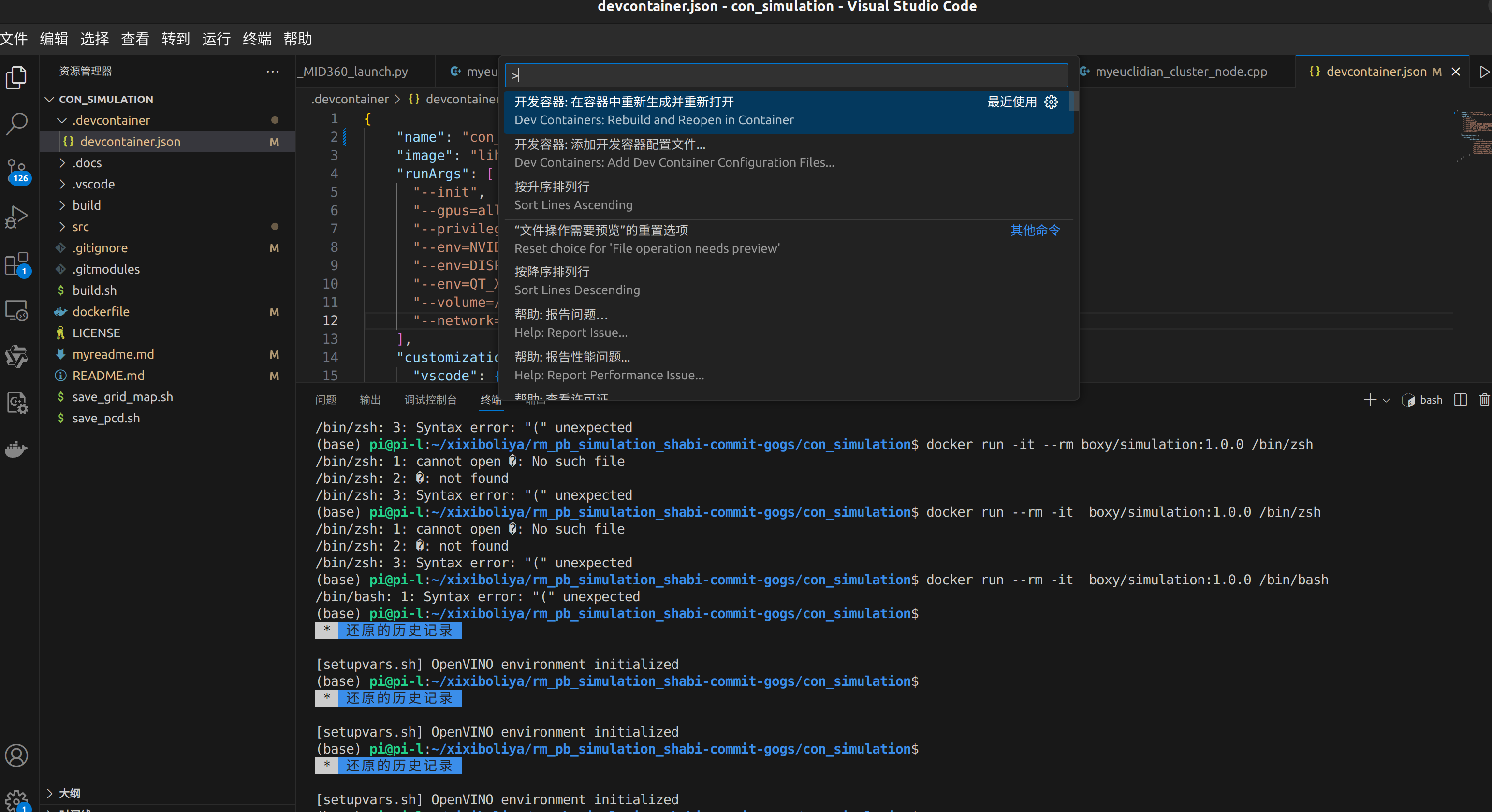Open the Extensions view icon
The image size is (1492, 812).
pyautogui.click(x=16, y=264)
